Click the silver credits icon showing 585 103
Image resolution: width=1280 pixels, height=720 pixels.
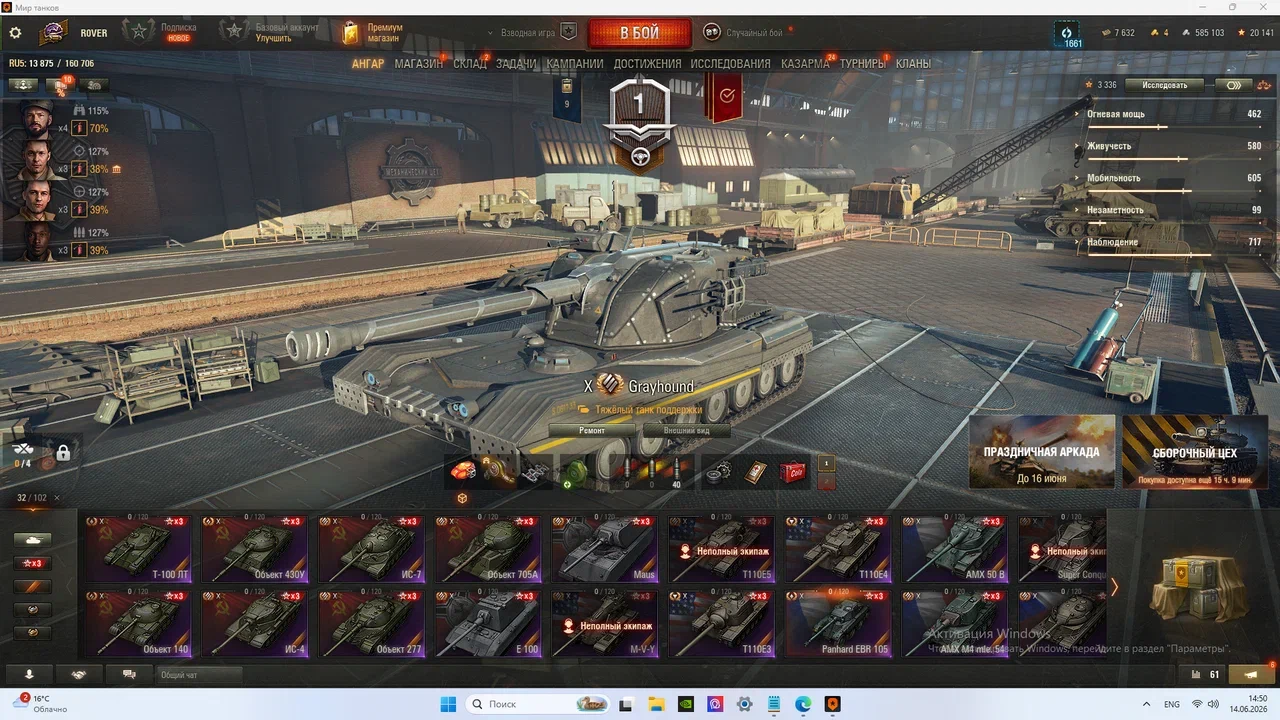click(x=1186, y=33)
